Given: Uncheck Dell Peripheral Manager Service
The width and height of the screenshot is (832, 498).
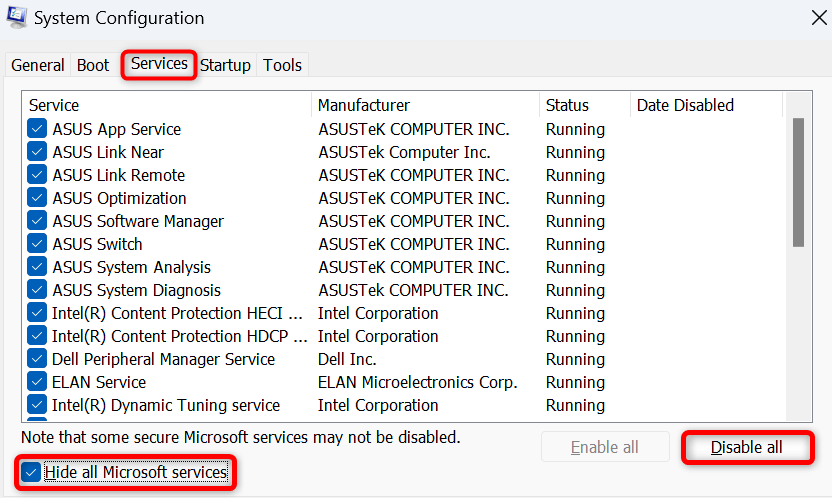Looking at the screenshot, I should [37, 359].
